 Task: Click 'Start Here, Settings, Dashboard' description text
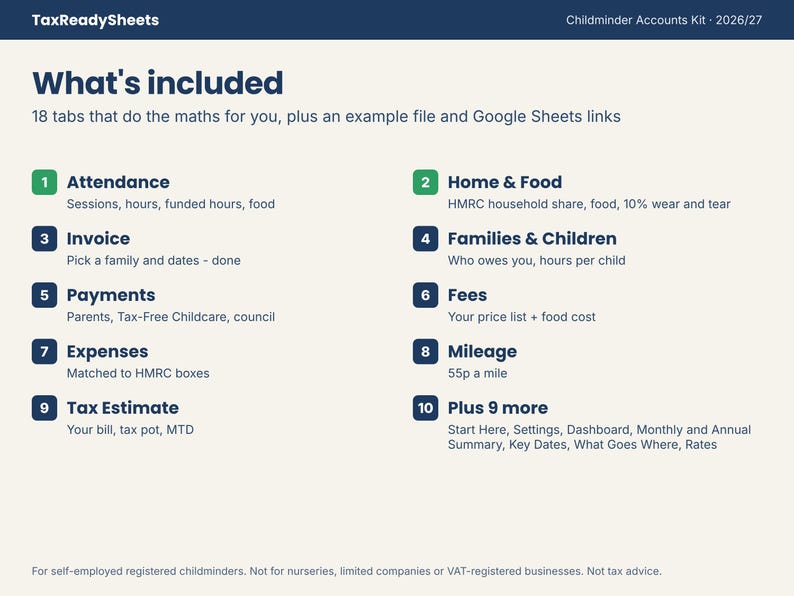[x=600, y=437]
